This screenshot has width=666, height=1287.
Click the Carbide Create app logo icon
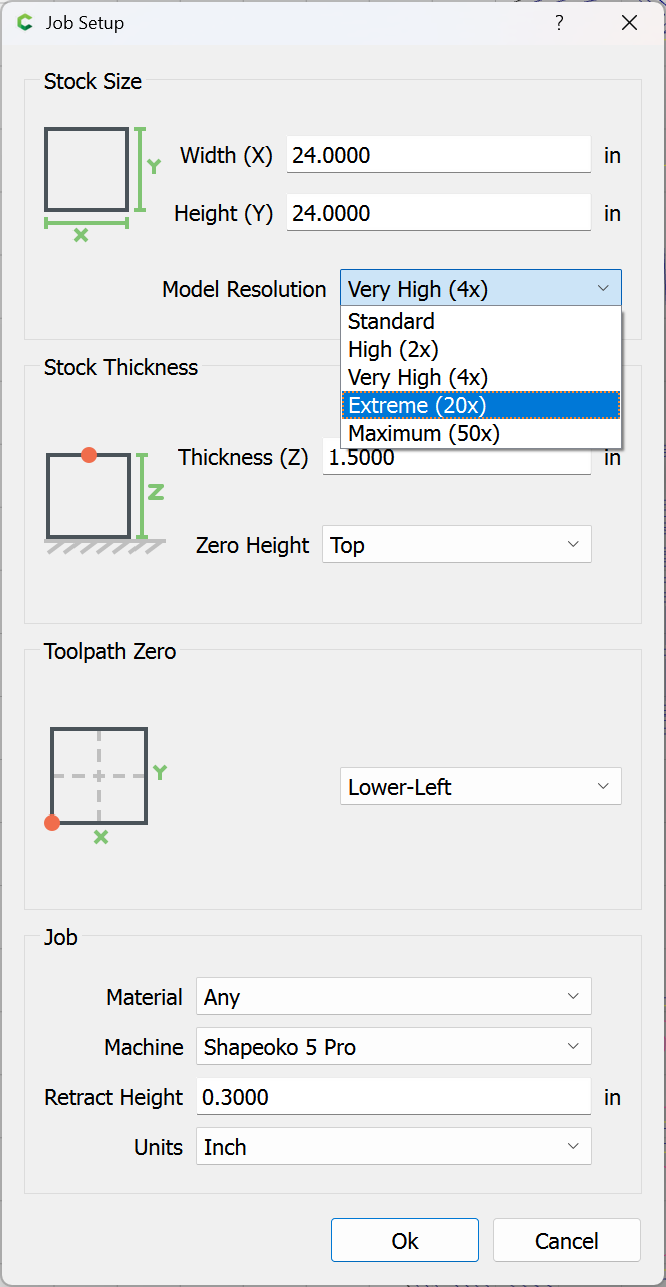click(25, 23)
